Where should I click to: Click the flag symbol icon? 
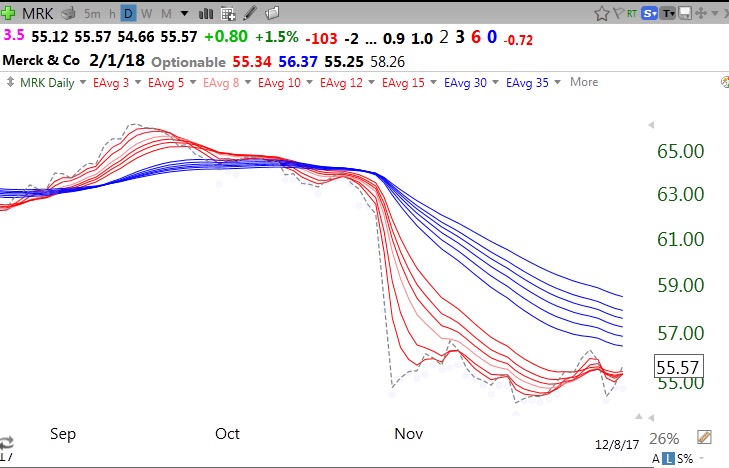[x=618, y=13]
